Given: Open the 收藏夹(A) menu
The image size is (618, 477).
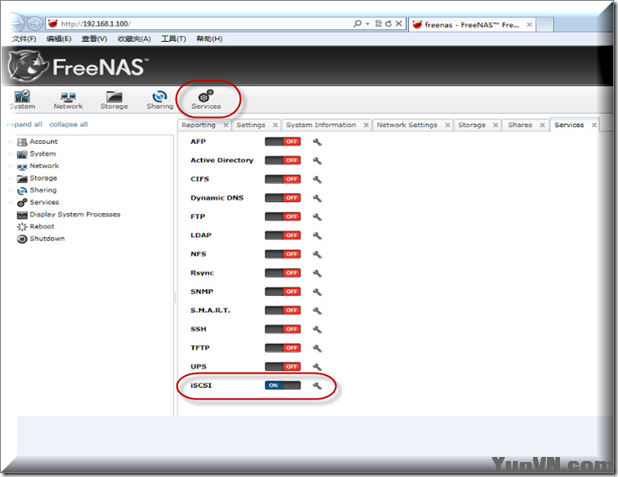Looking at the screenshot, I should coord(134,39).
